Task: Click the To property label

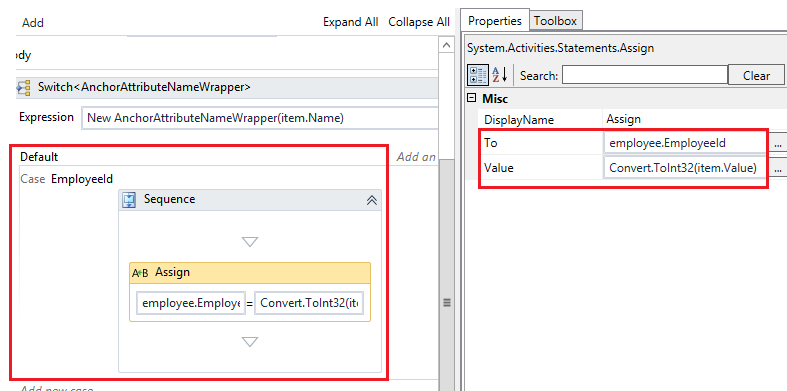Action: point(490,143)
